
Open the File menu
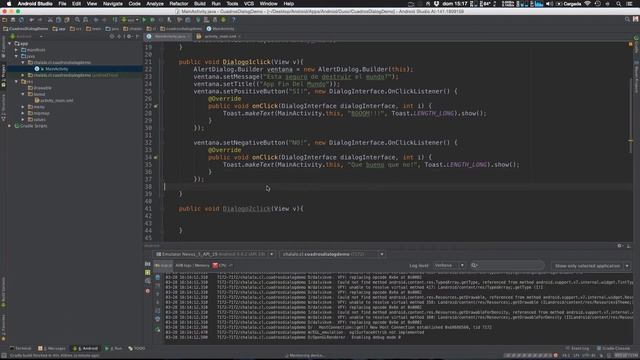[62, 4]
